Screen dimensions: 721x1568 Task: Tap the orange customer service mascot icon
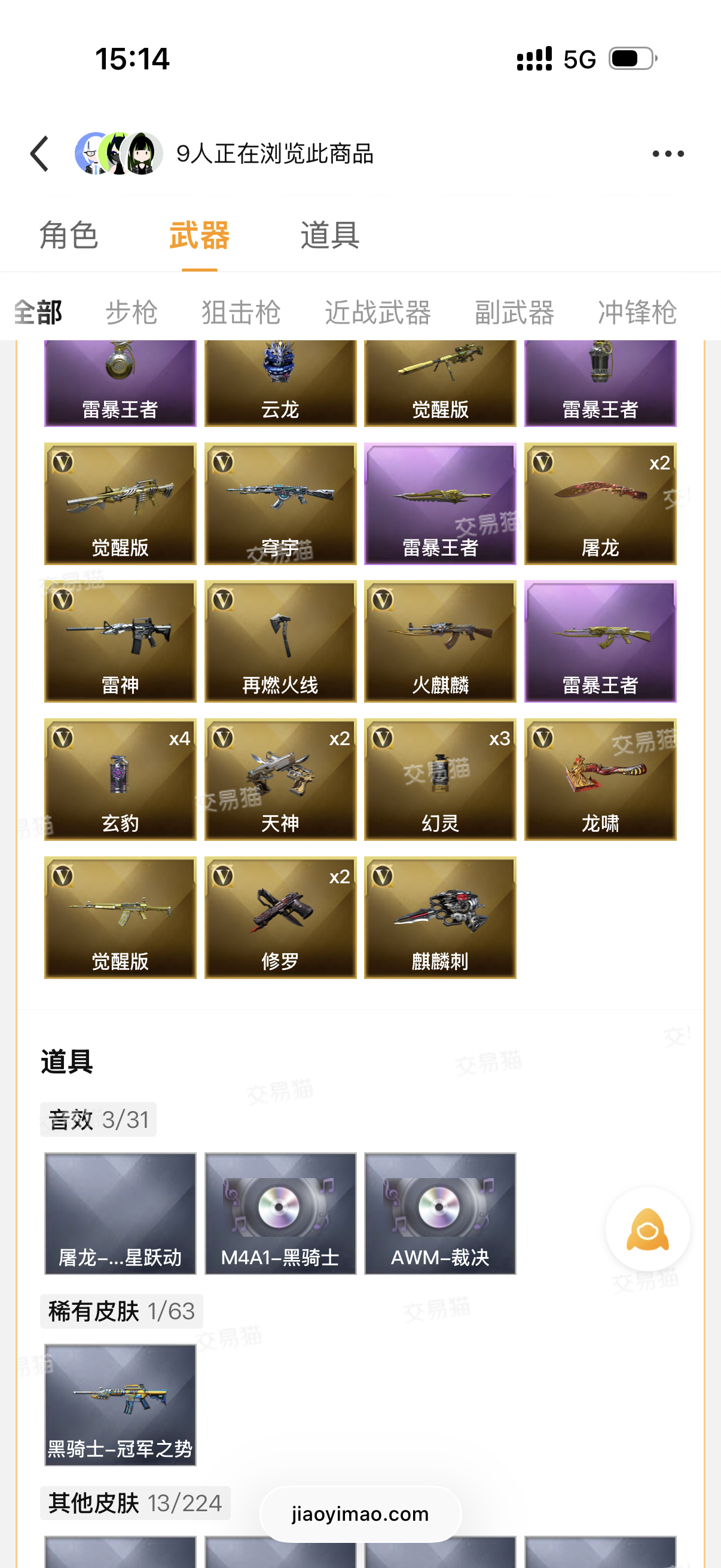(647, 1229)
